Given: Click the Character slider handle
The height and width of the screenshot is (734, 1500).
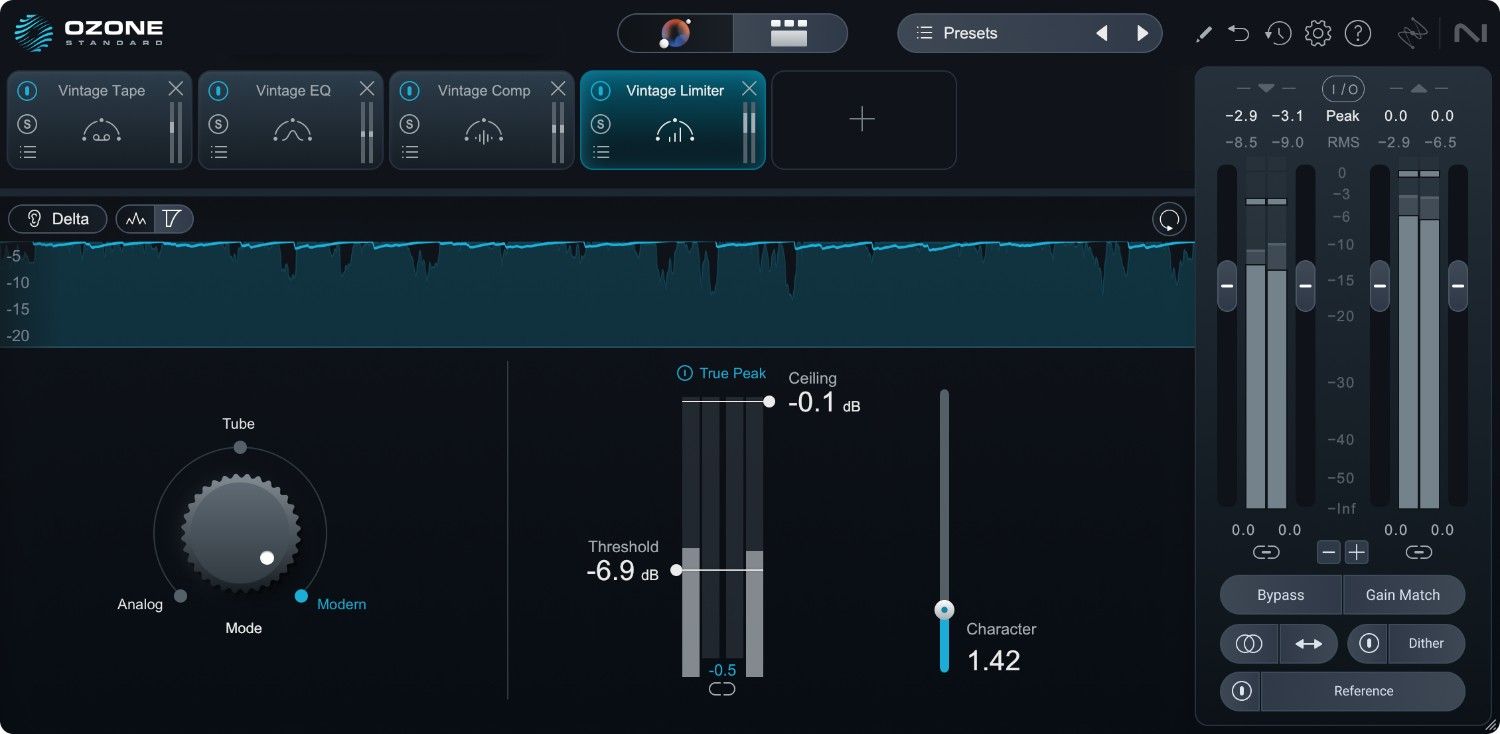Looking at the screenshot, I should click(944, 609).
